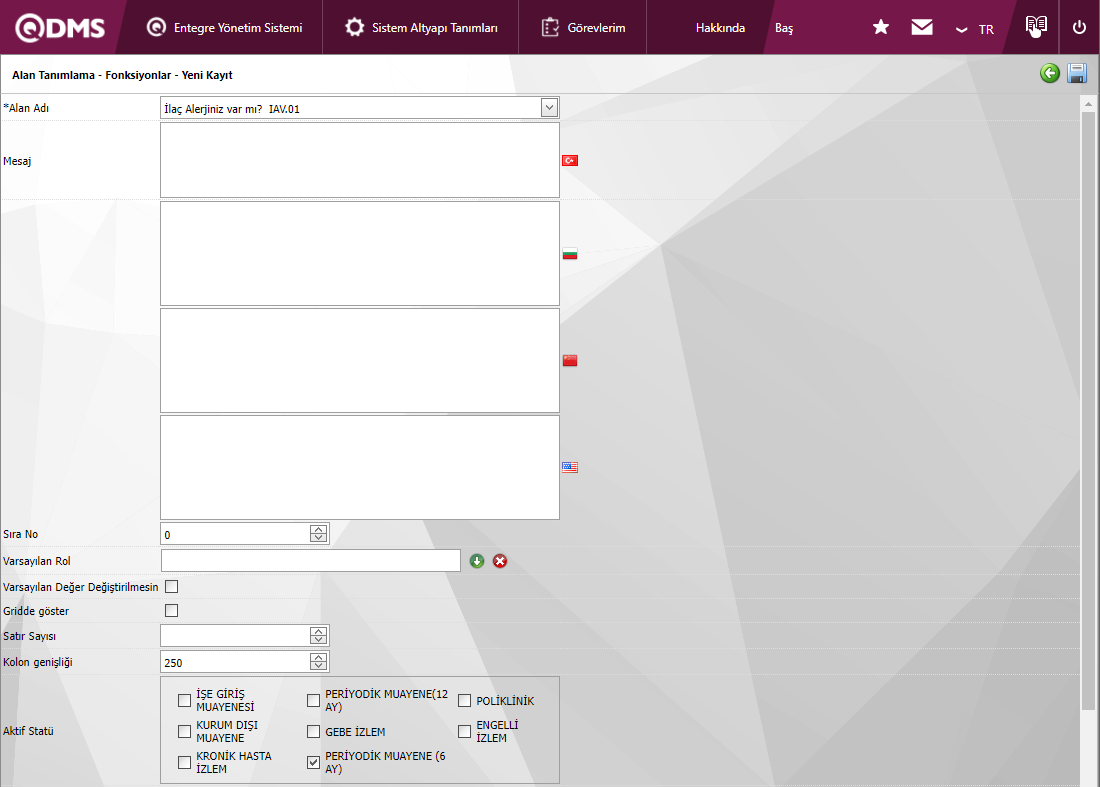Open Entegre Yönetim Sistemi menu

point(224,27)
